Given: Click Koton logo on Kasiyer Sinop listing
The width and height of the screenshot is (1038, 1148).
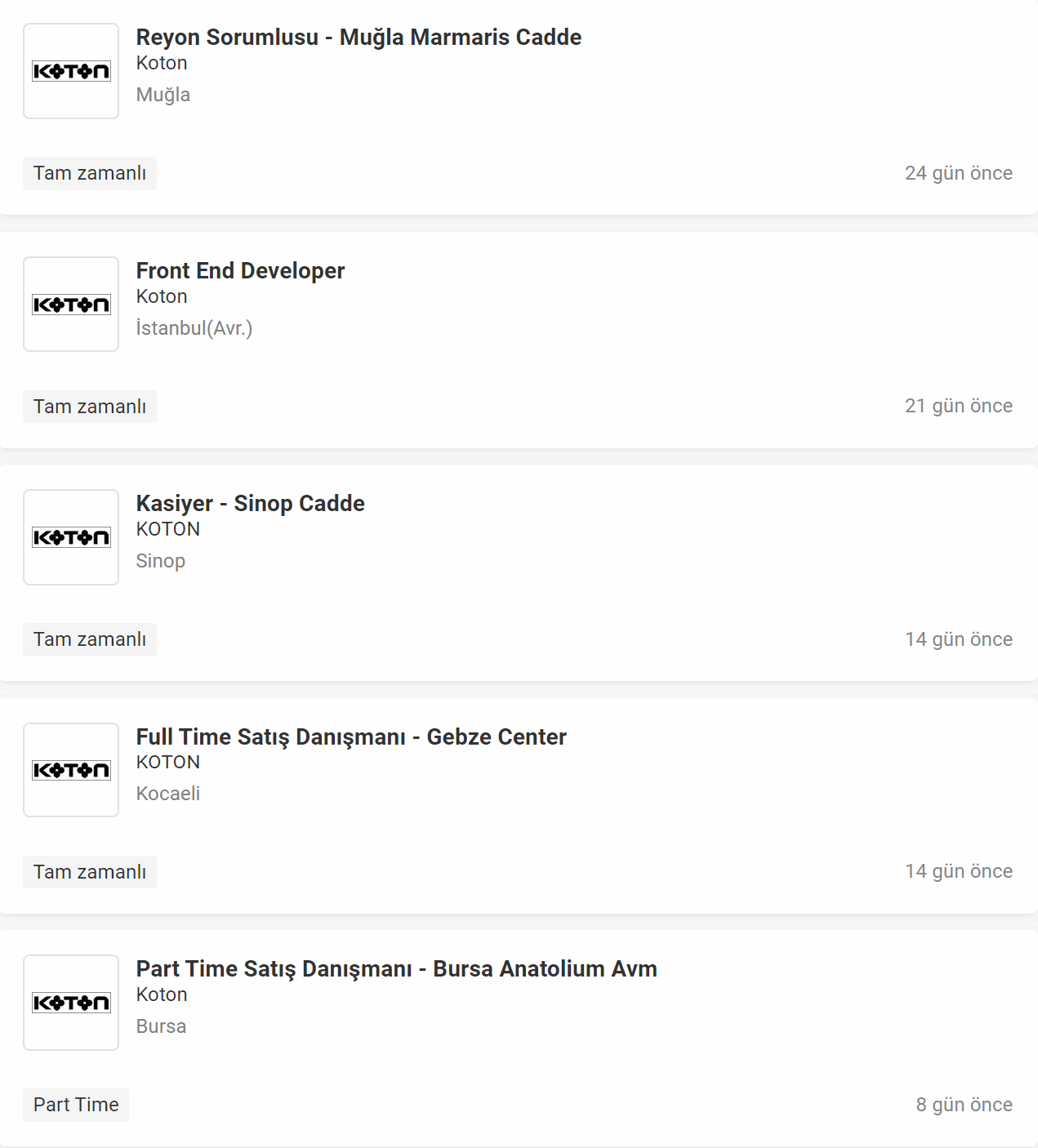Looking at the screenshot, I should (x=71, y=537).
